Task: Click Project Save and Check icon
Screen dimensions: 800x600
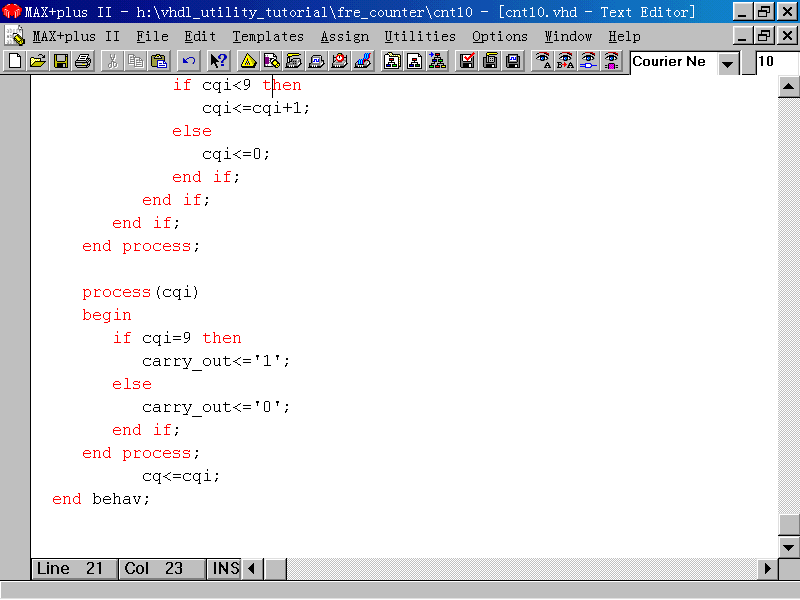Action: pos(467,61)
